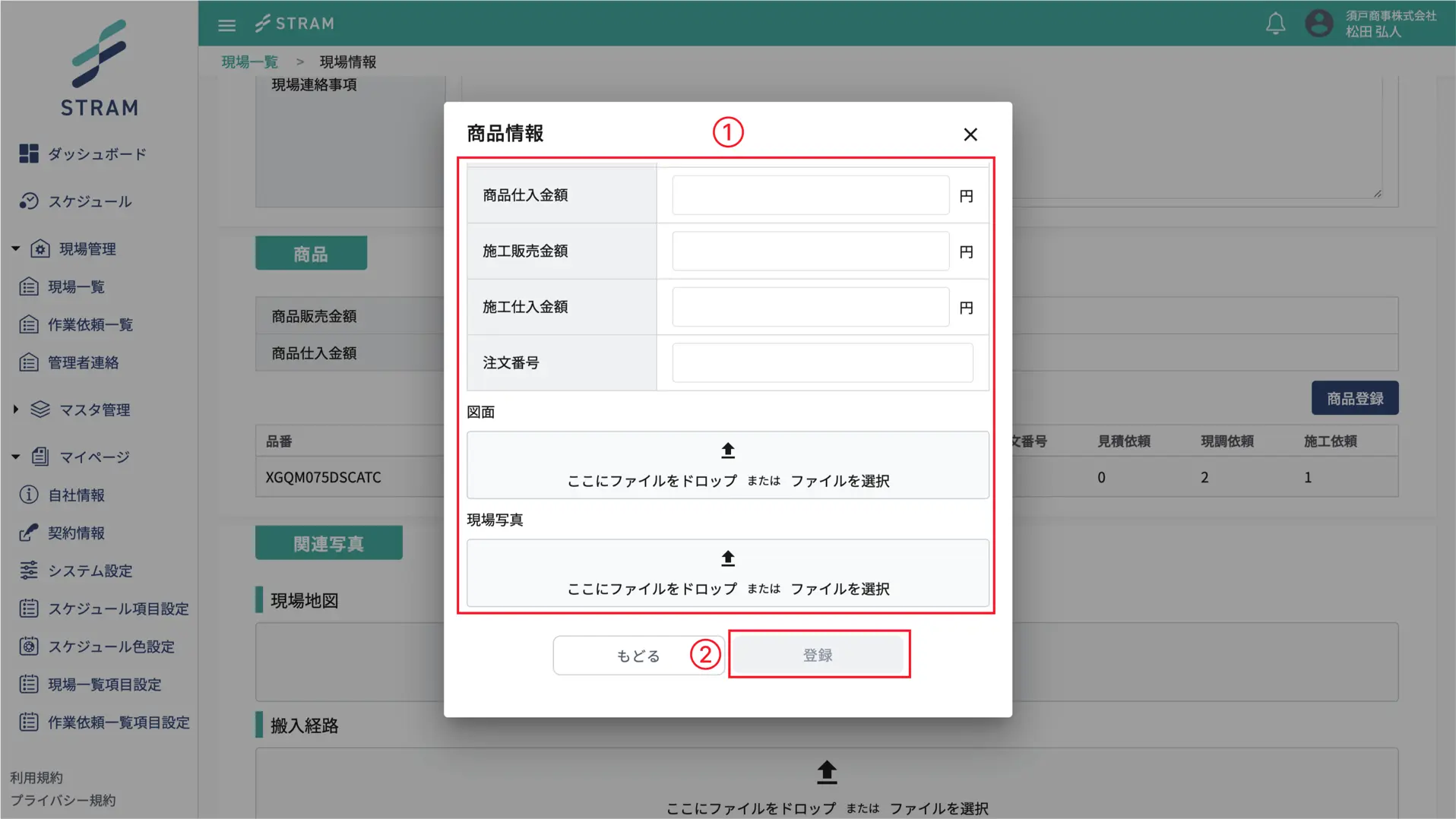Open the プライバシー規約 link
Screen dimensions: 1456x819
(62, 800)
